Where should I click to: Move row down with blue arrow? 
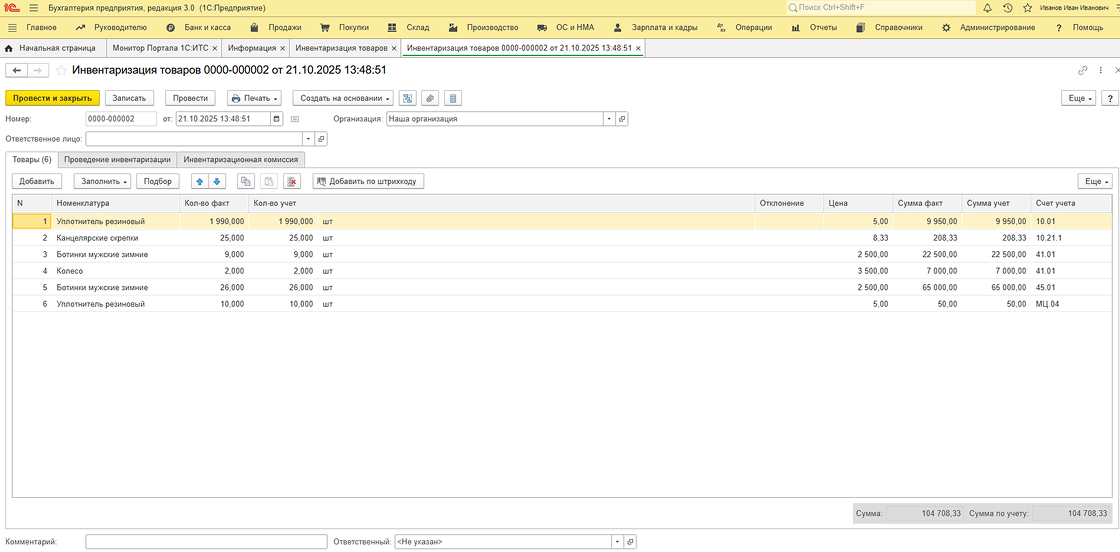click(217, 181)
